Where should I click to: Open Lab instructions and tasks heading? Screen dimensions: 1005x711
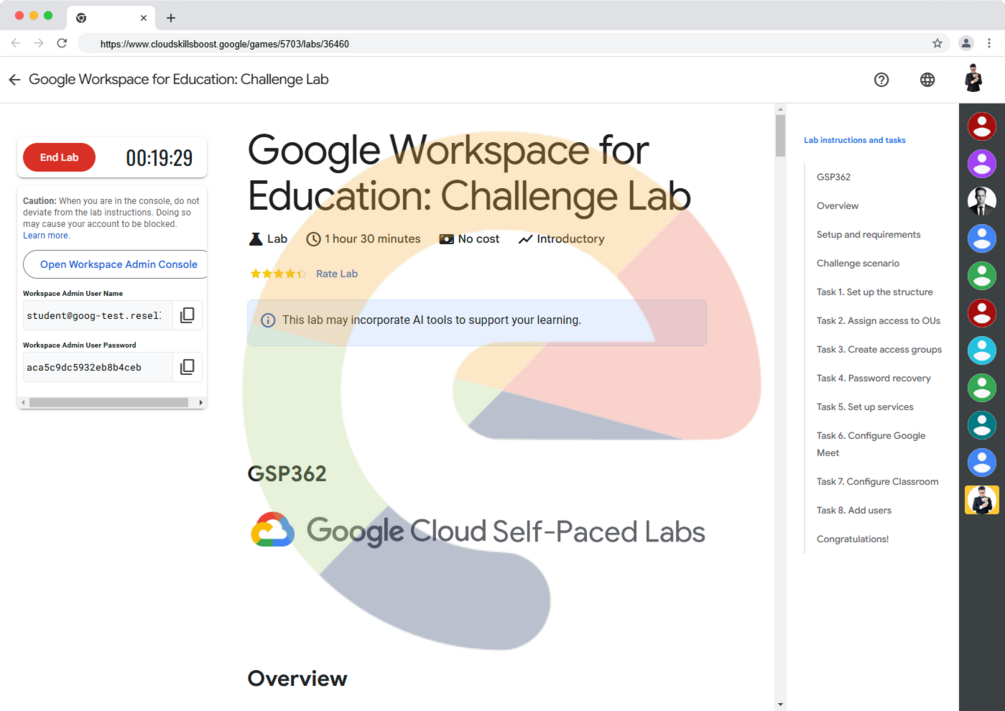click(x=854, y=140)
